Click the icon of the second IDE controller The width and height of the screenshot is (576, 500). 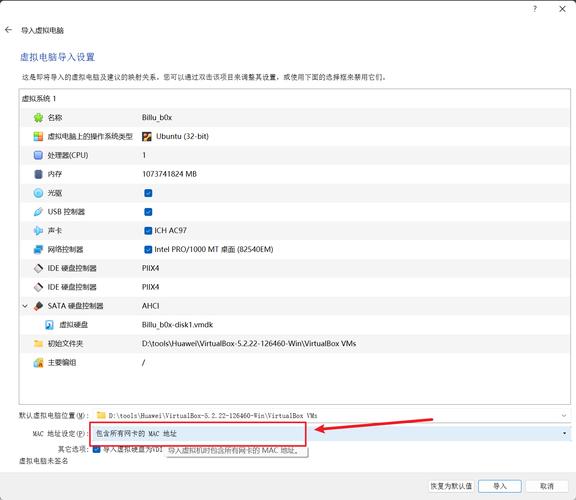point(38,287)
